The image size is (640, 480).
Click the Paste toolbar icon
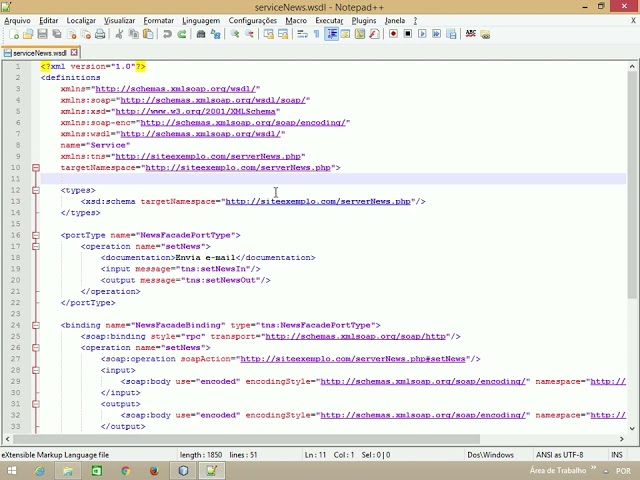click(x=149, y=34)
